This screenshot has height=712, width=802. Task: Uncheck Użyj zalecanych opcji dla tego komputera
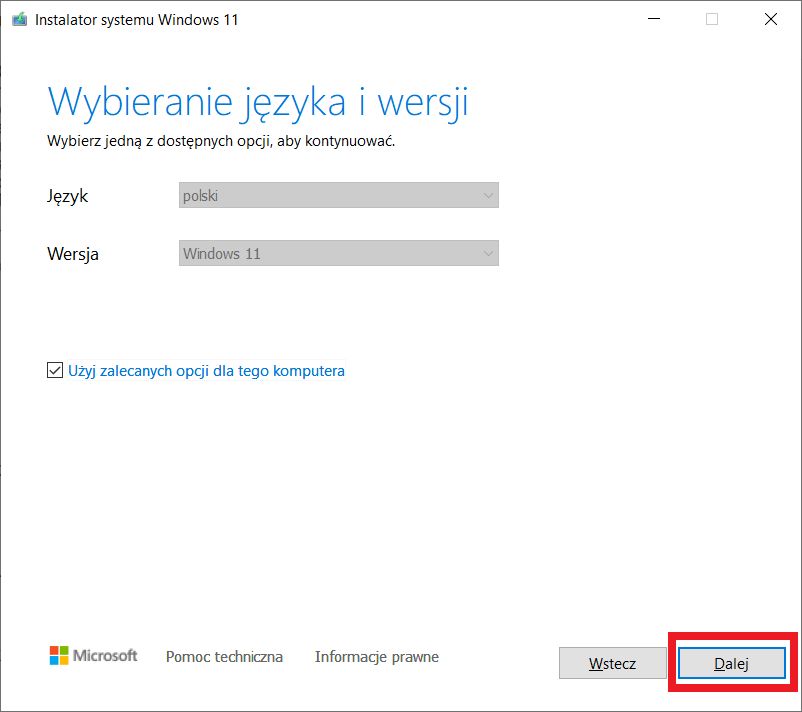[x=53, y=370]
